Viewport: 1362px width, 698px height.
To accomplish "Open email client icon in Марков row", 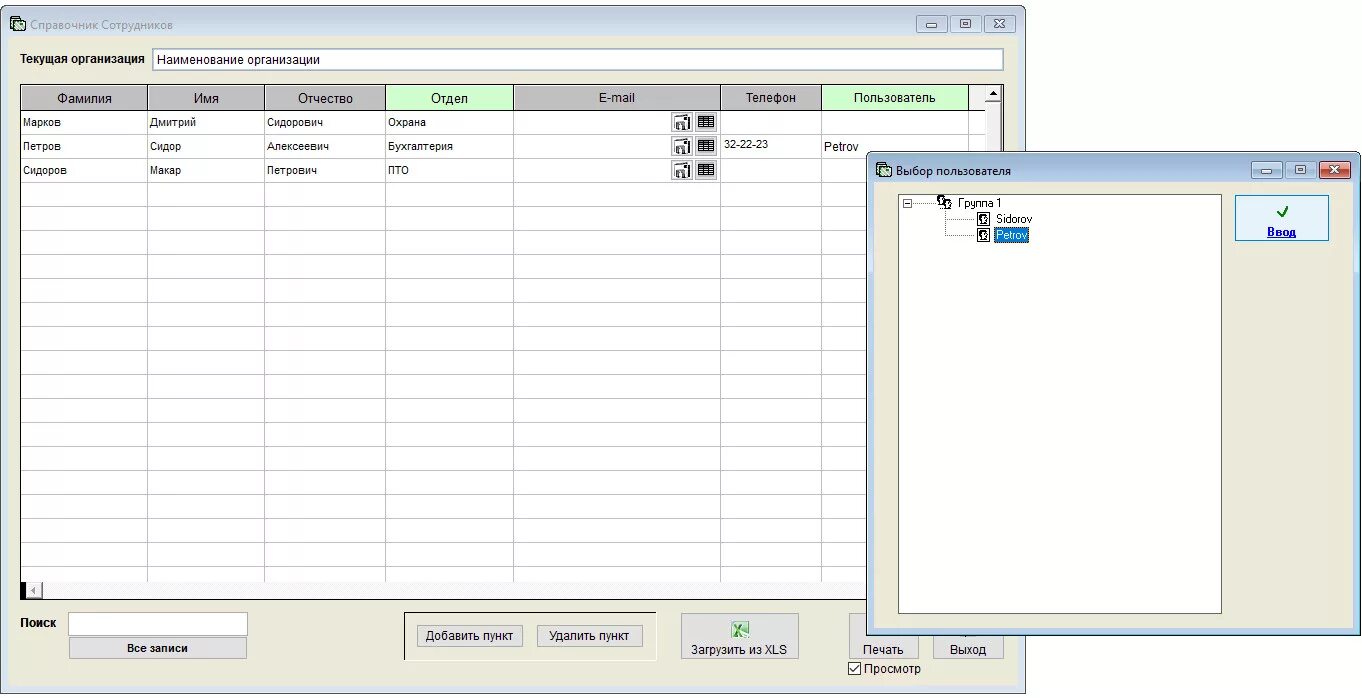I will coord(682,122).
